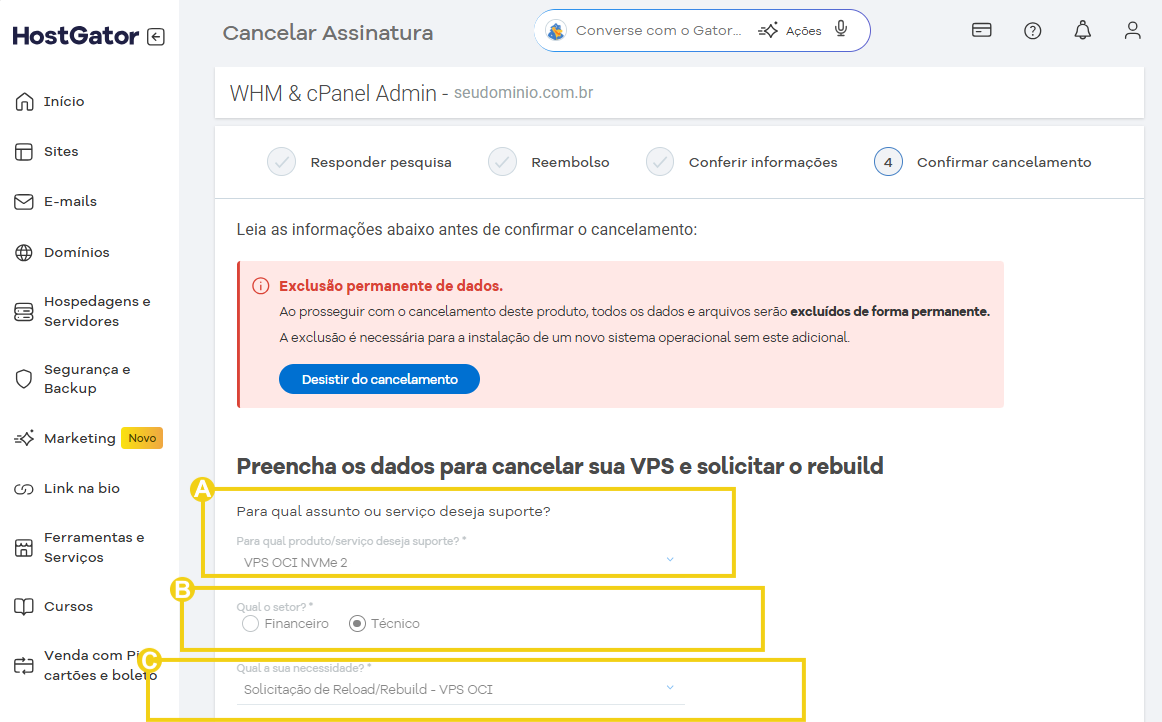Screen dimensions: 1162x722
Task: Open the help question mark icon
Action: 1032,30
